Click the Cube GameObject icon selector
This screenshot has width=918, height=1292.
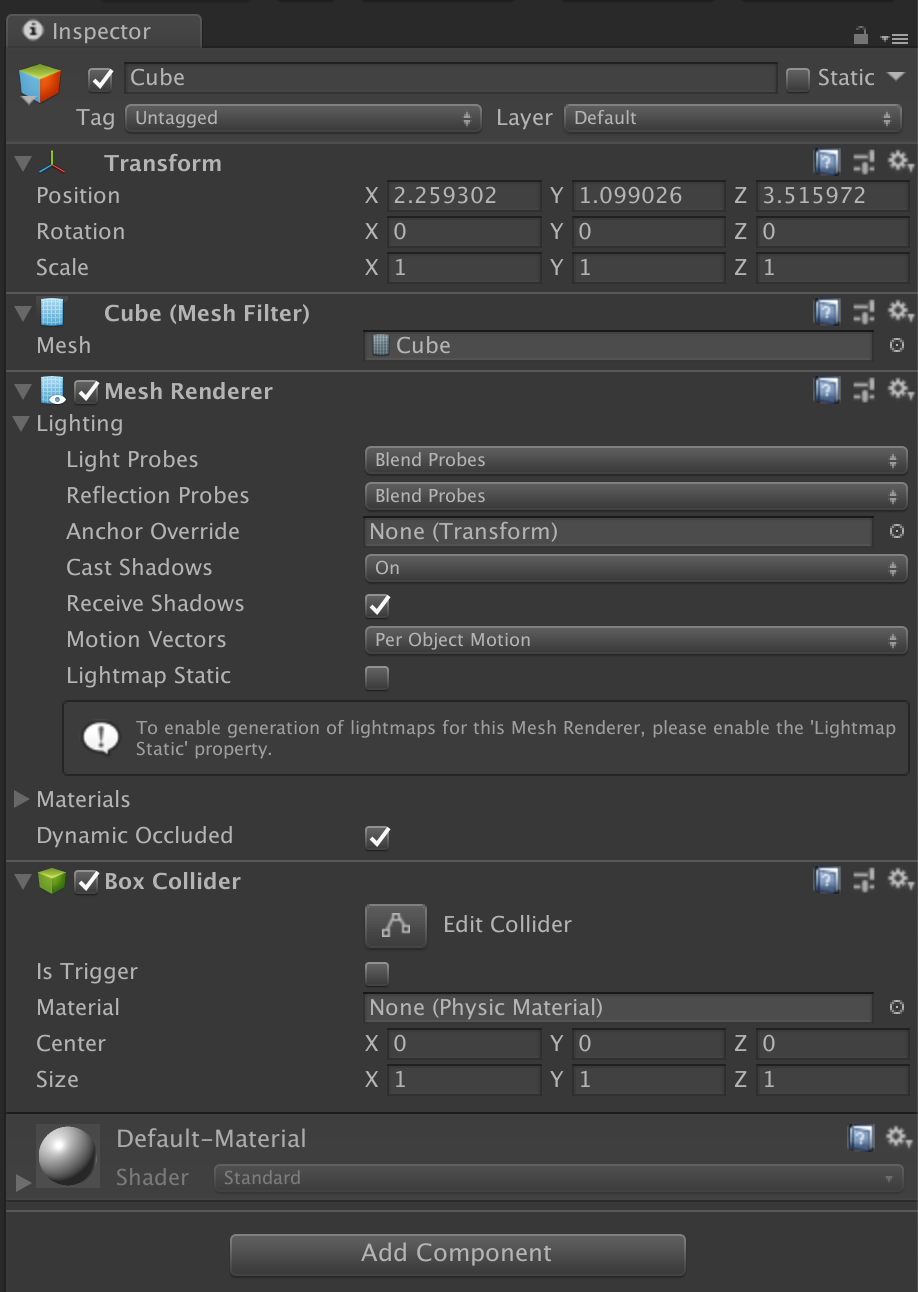point(41,84)
